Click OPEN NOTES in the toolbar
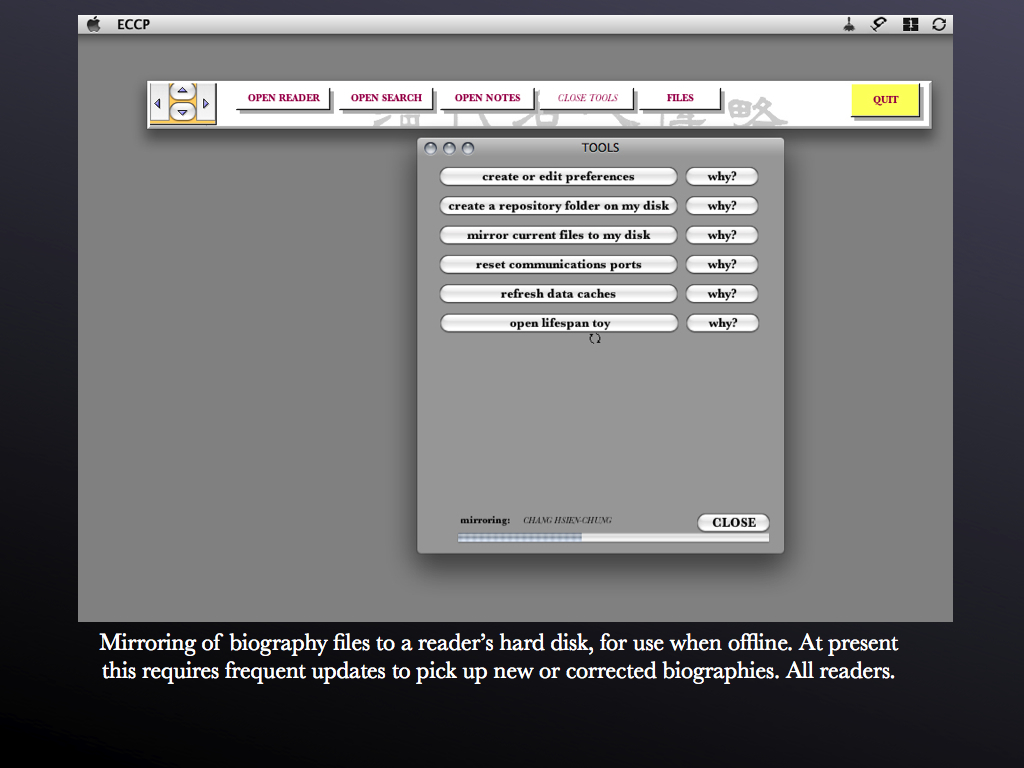The width and height of the screenshot is (1024, 768). click(x=487, y=98)
